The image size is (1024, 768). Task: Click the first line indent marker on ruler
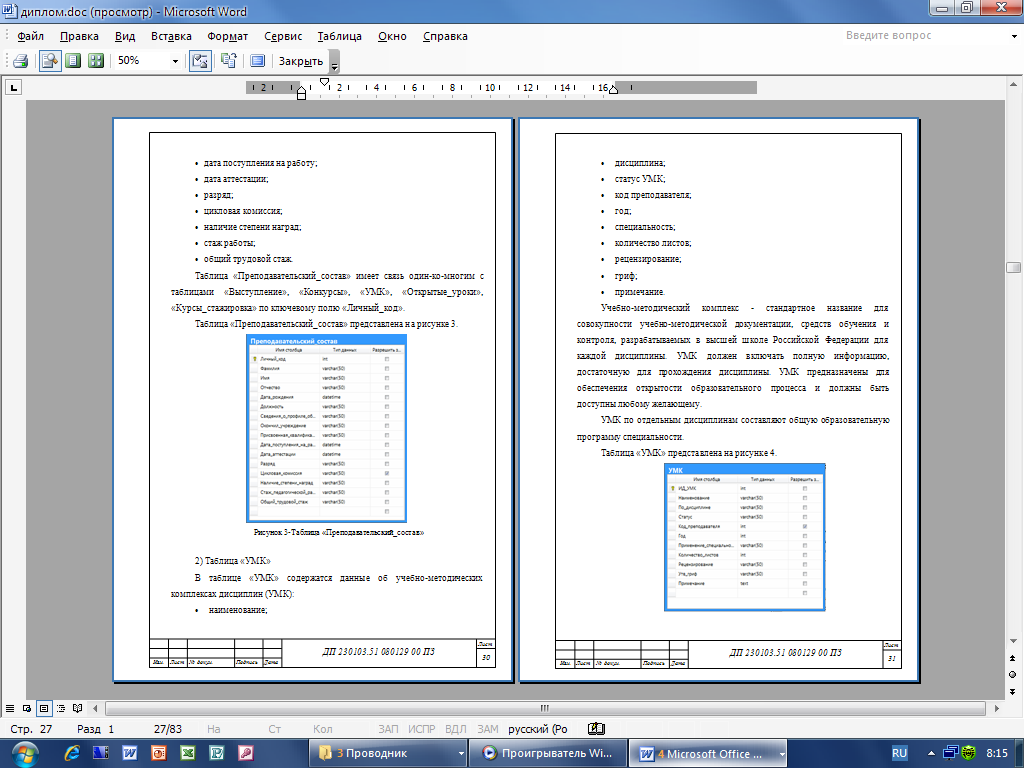[x=325, y=82]
